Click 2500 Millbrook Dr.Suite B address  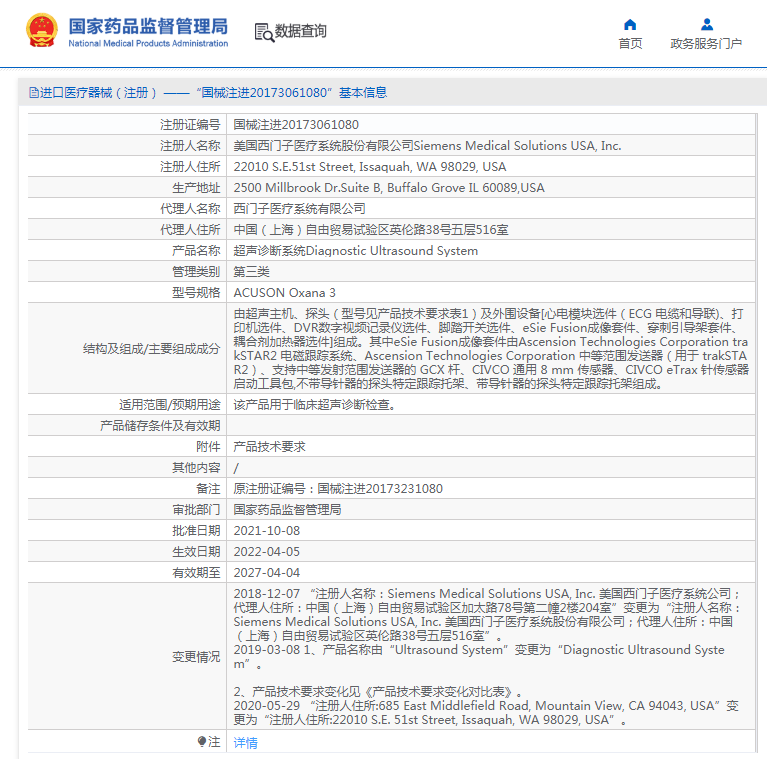click(x=388, y=188)
